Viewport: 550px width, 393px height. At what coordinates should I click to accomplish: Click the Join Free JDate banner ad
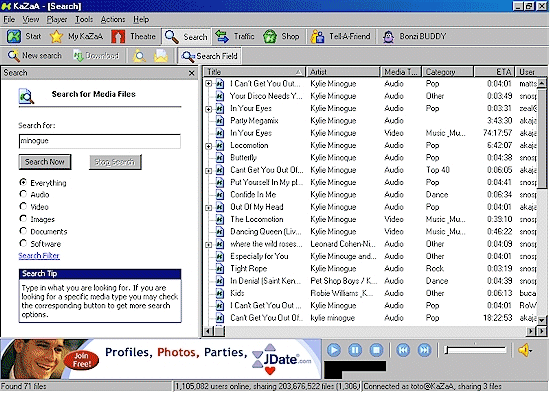pyautogui.click(x=161, y=359)
